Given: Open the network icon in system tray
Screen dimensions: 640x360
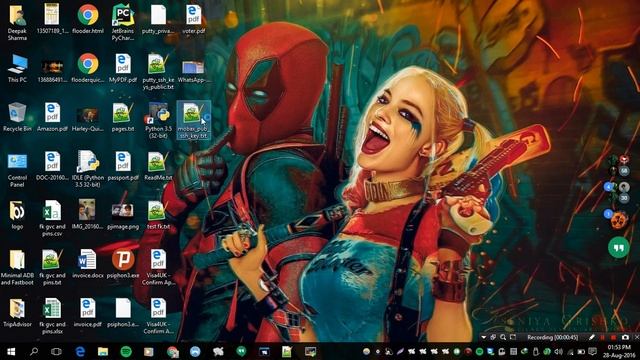Looking at the screenshot, I should [x=570, y=351].
